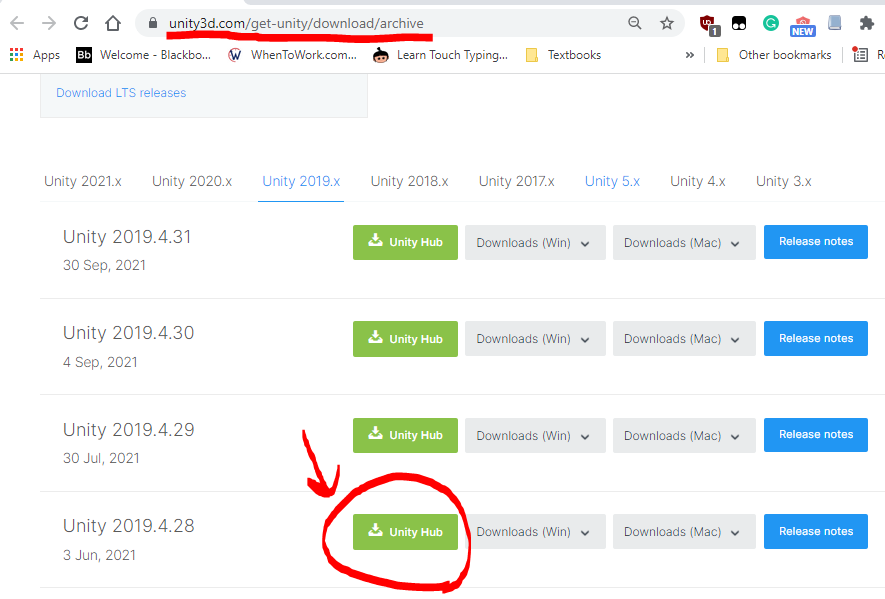Screen dimensions: 885x599
Task: Click the date text 30 Sep, 2021
Action: point(104,265)
